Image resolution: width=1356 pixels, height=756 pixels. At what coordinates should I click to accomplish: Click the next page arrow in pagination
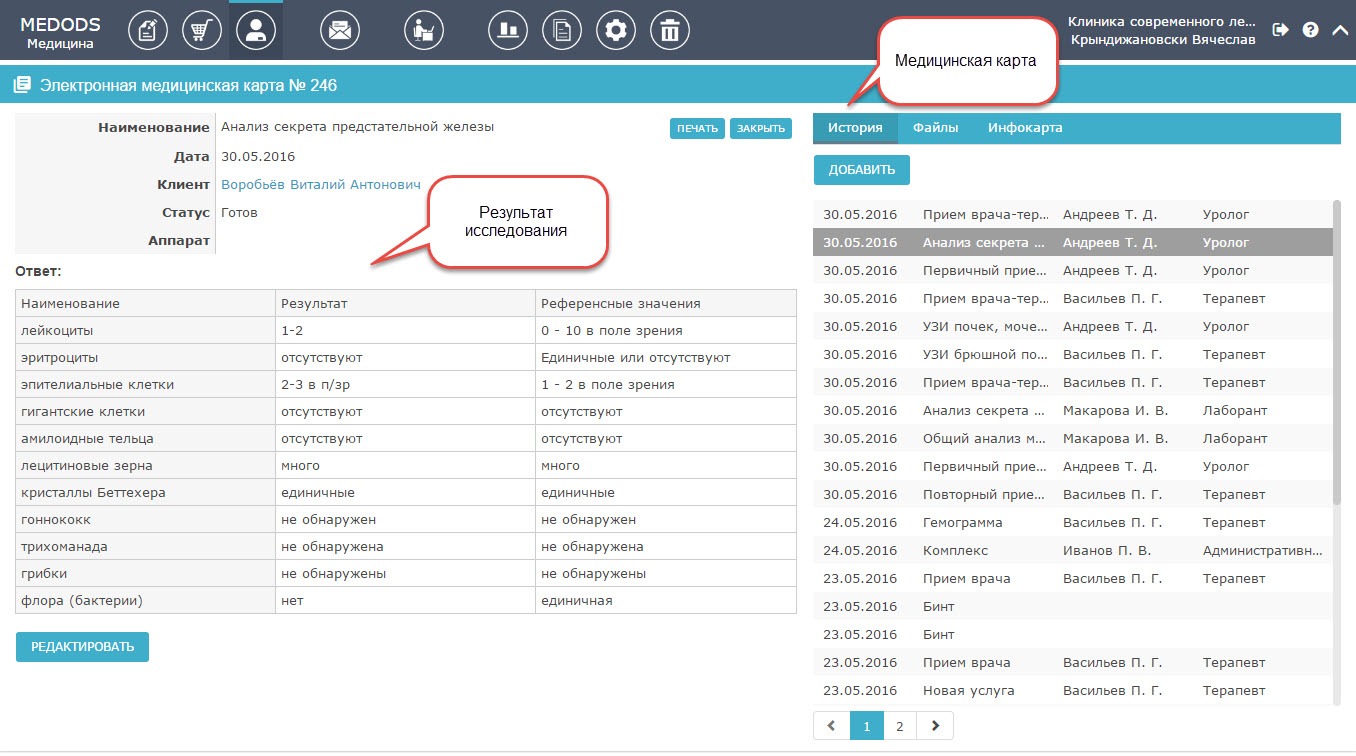(935, 726)
